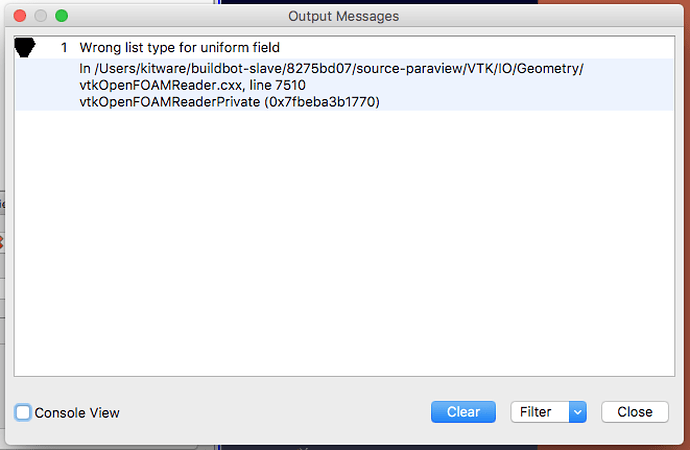This screenshot has width=690, height=450.
Task: Click the Console View label text
Action: (77, 412)
